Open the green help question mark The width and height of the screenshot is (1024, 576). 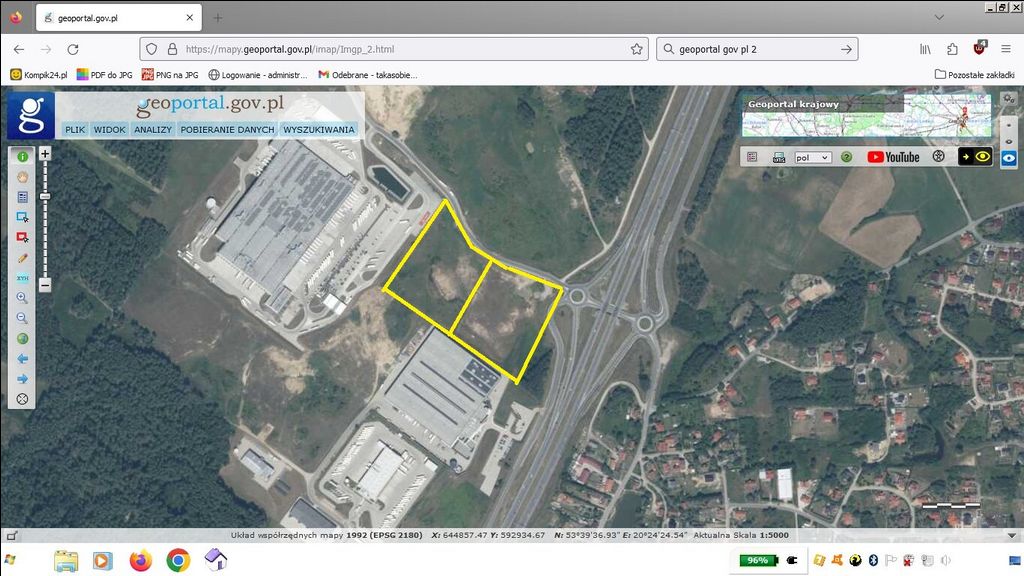point(846,157)
